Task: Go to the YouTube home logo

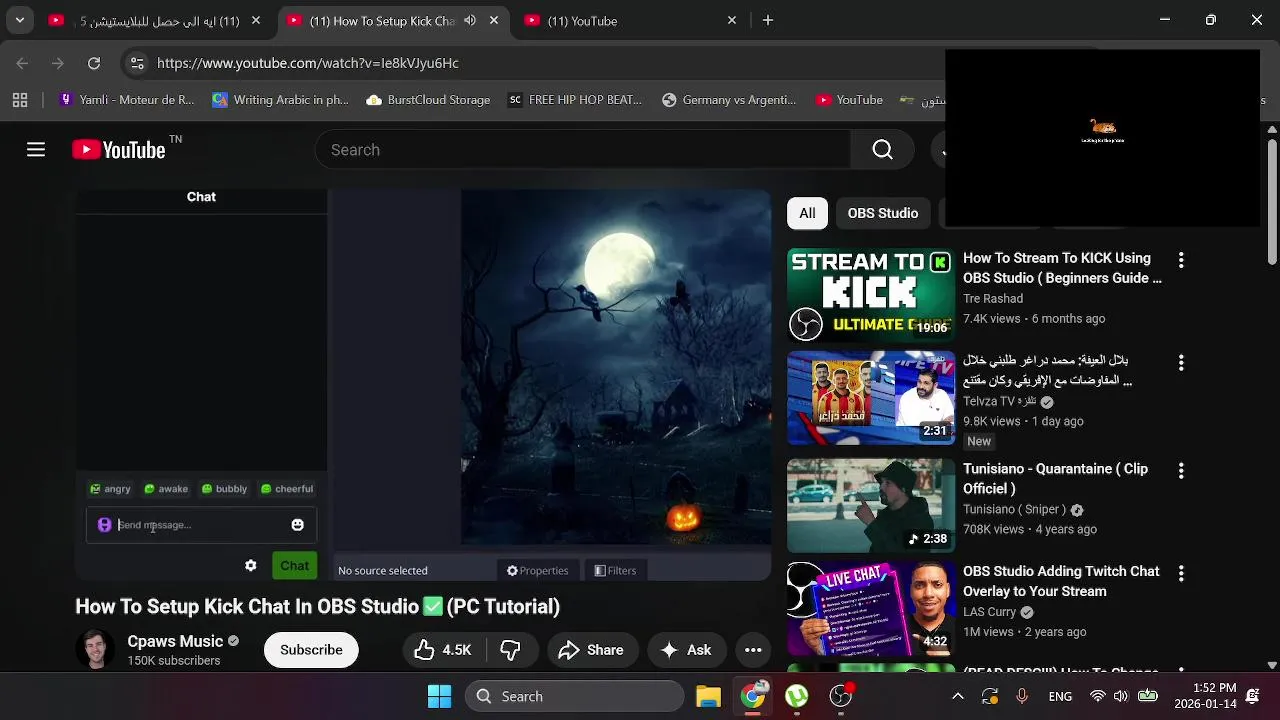Action: point(119,150)
